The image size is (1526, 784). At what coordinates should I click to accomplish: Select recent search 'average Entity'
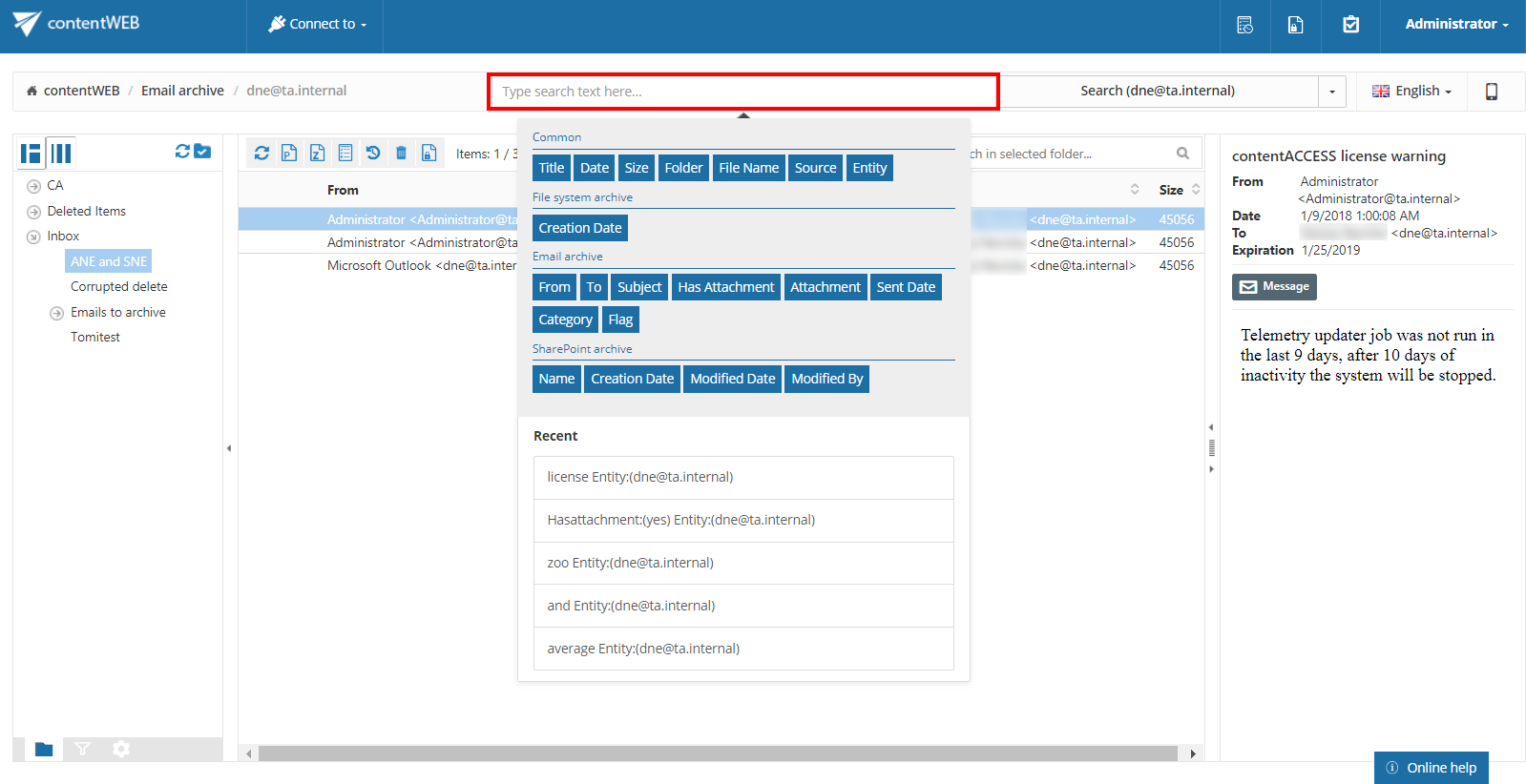pyautogui.click(x=743, y=649)
